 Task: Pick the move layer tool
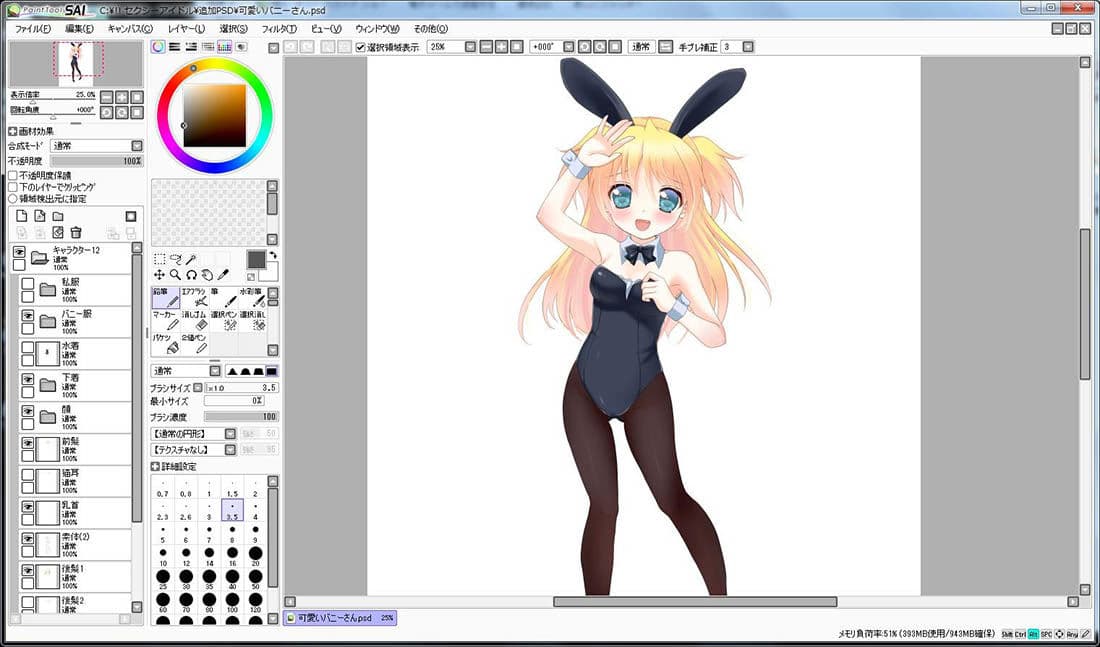coord(160,274)
